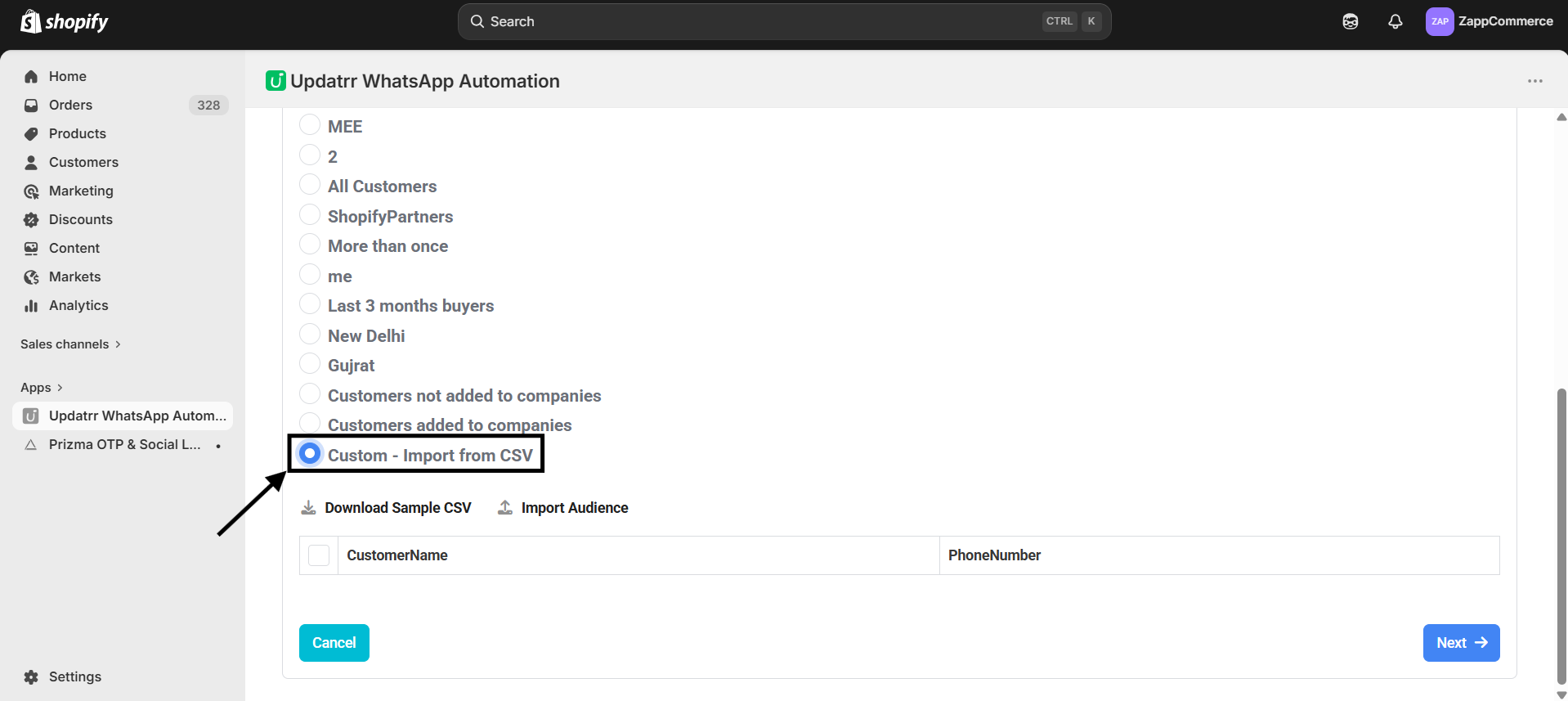This screenshot has height=701, width=1568.
Task: Click the Import Audience upload icon
Action: (505, 508)
